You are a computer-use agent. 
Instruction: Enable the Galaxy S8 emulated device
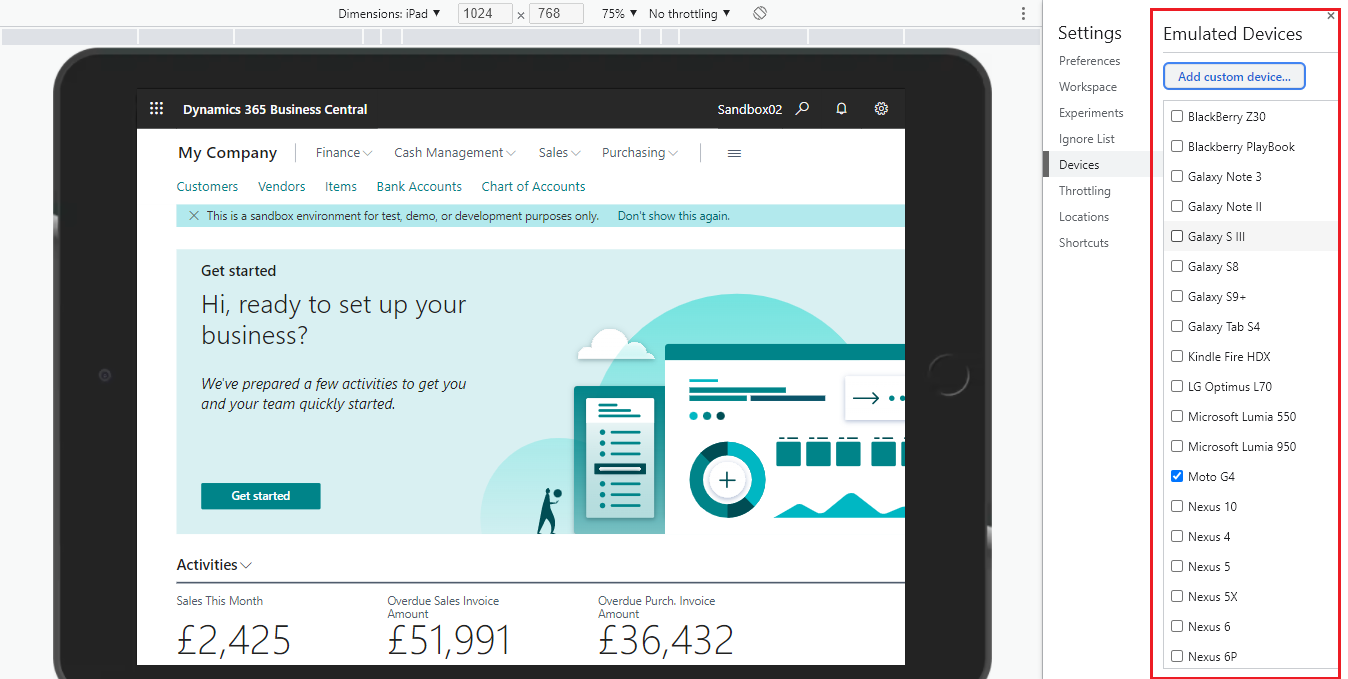tap(1177, 266)
